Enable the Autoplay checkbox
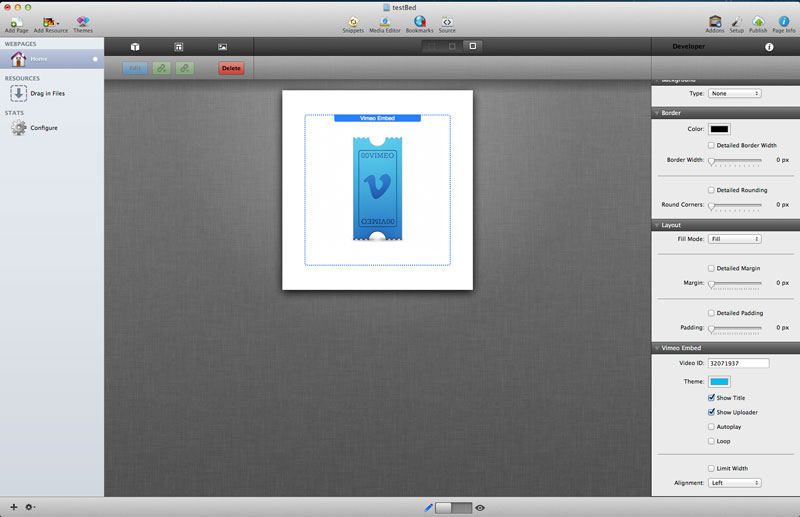Viewport: 800px width, 517px height. click(x=711, y=426)
